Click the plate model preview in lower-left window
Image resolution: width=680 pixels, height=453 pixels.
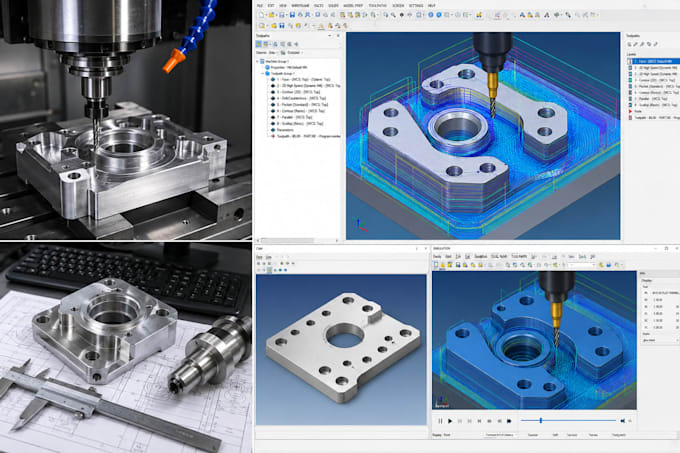click(x=341, y=349)
